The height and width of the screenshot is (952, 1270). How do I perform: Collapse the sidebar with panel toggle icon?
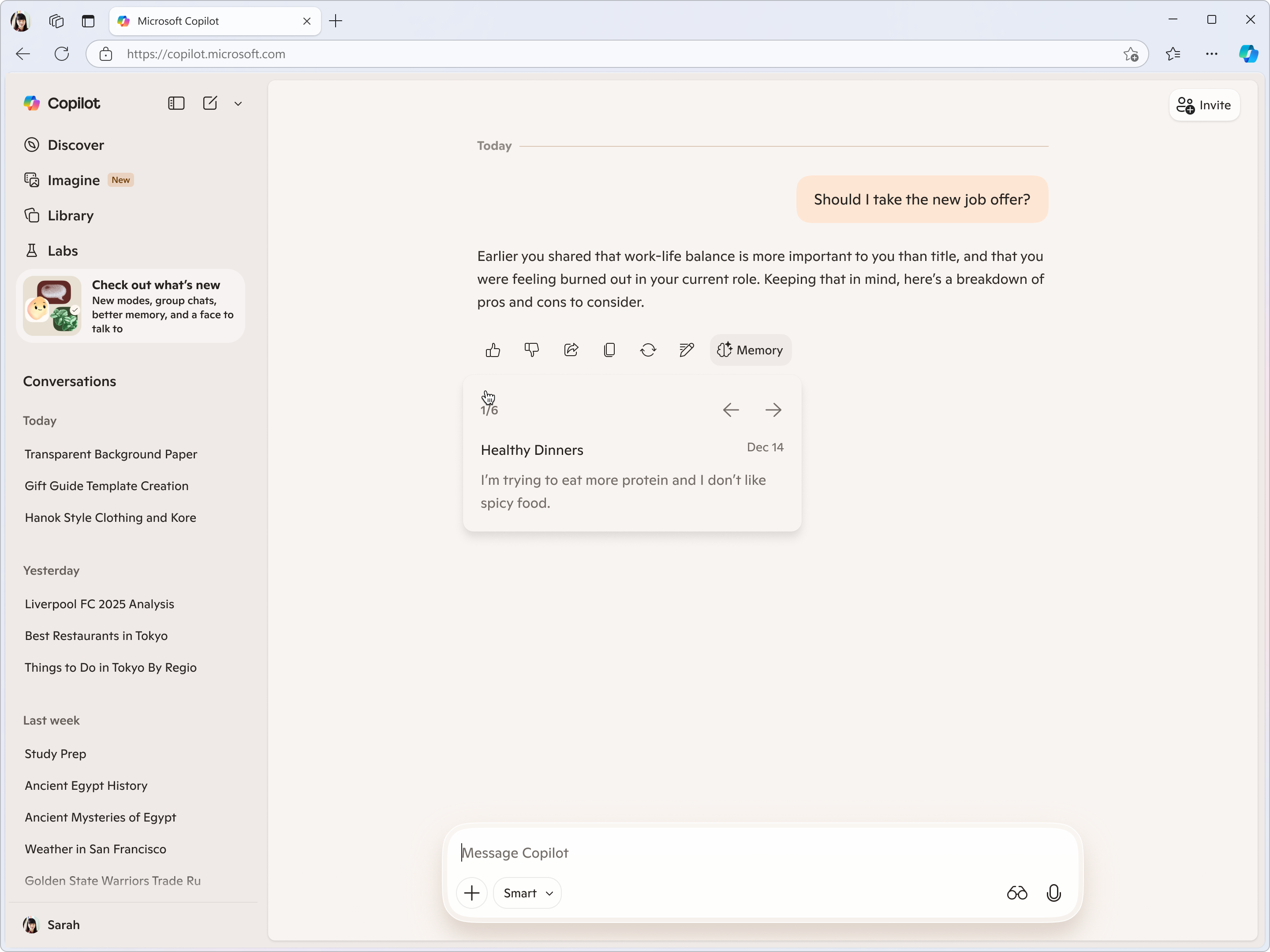176,103
